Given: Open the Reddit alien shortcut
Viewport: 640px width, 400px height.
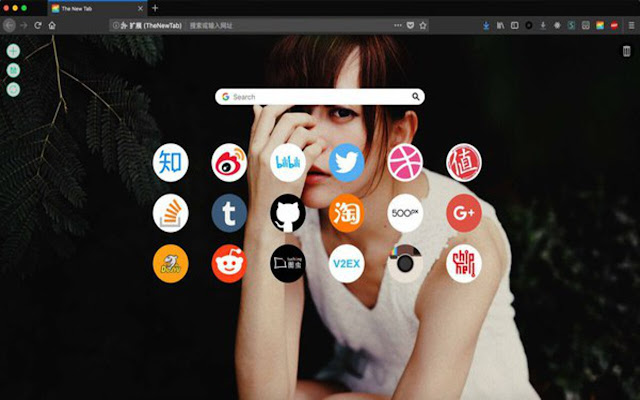Looking at the screenshot, I should click(x=229, y=264).
